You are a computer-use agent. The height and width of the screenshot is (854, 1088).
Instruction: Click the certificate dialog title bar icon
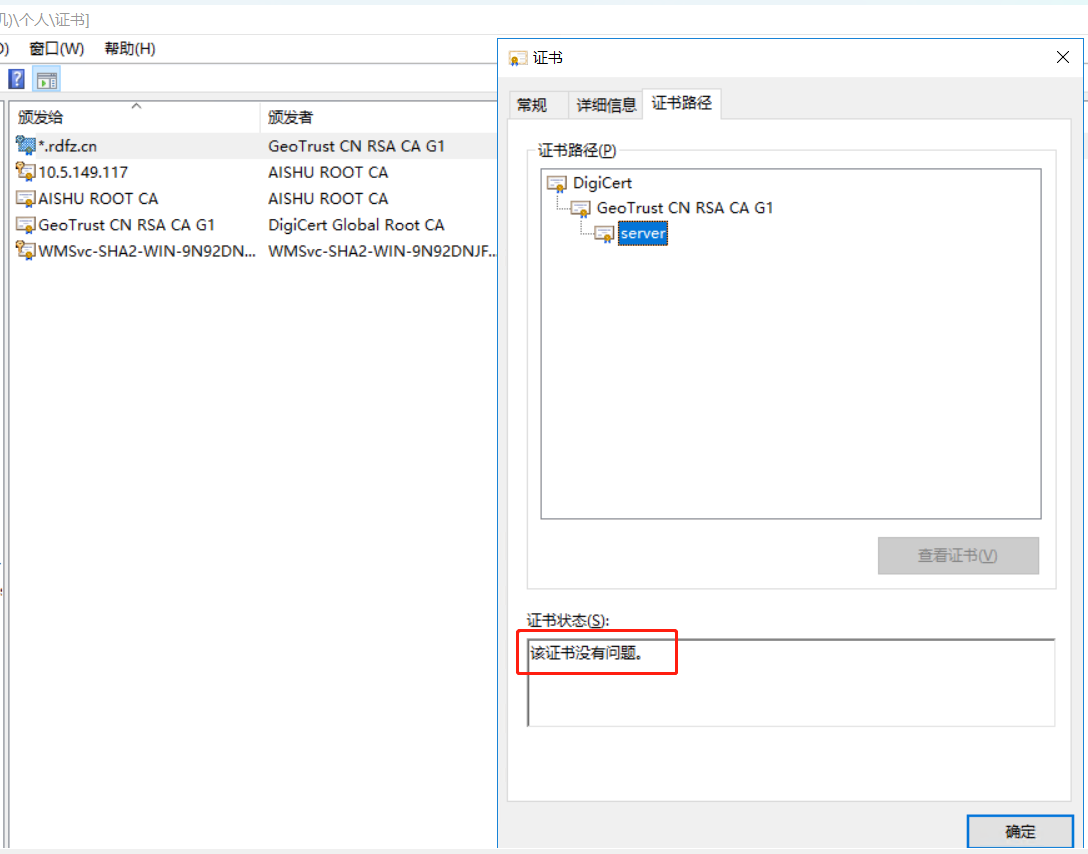518,58
